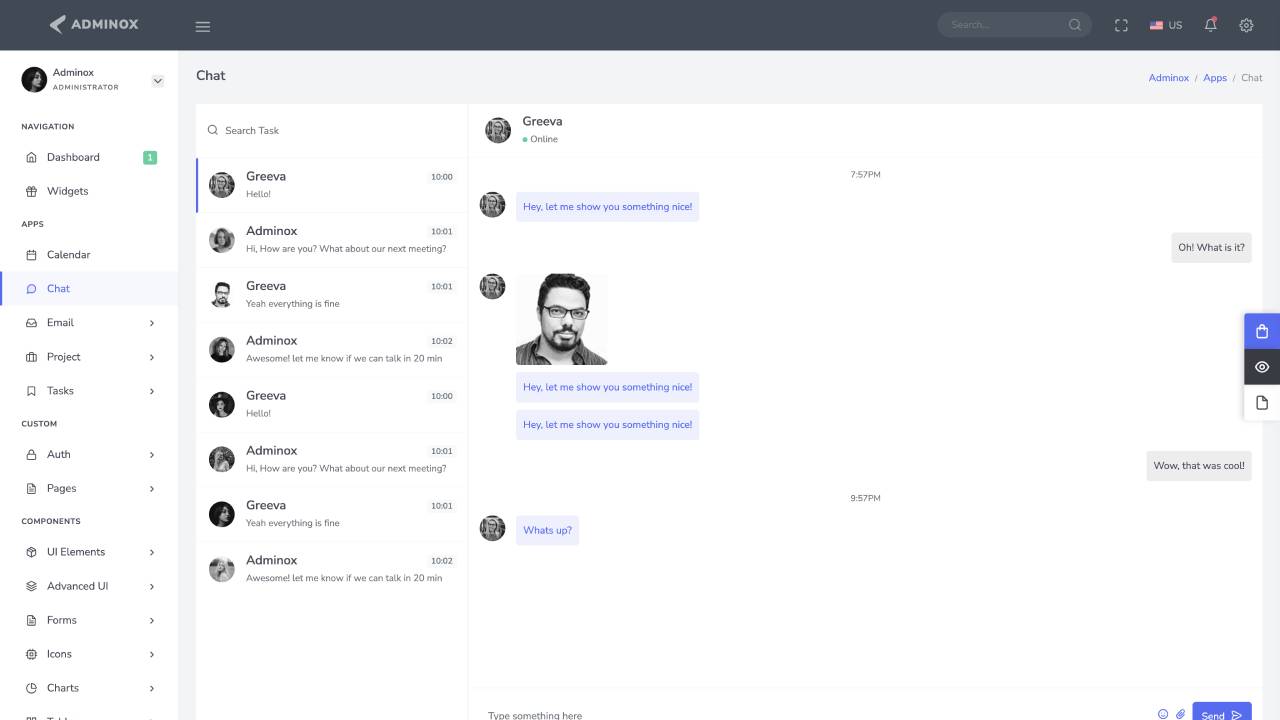Toggle the hamburger sidebar menu
The width and height of the screenshot is (1280, 720).
(x=203, y=26)
